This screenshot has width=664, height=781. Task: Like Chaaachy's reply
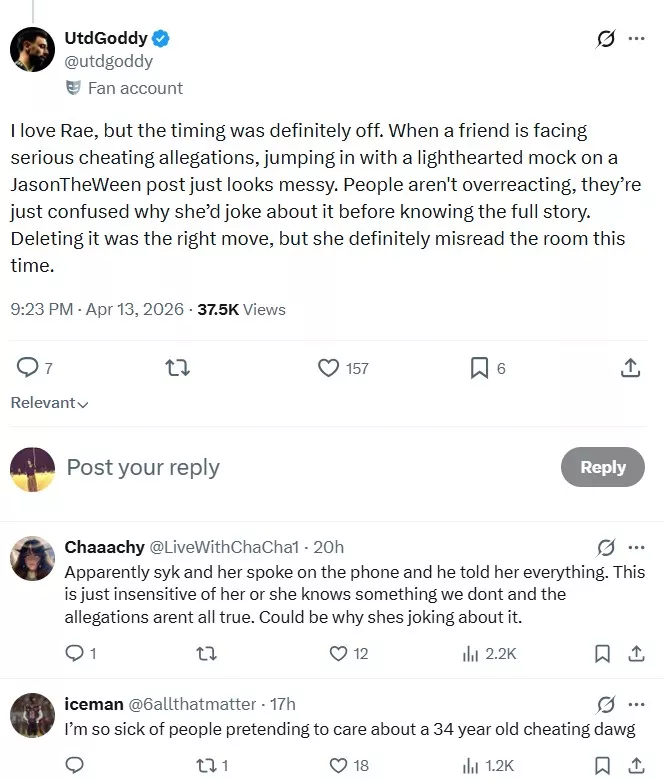tap(338, 653)
